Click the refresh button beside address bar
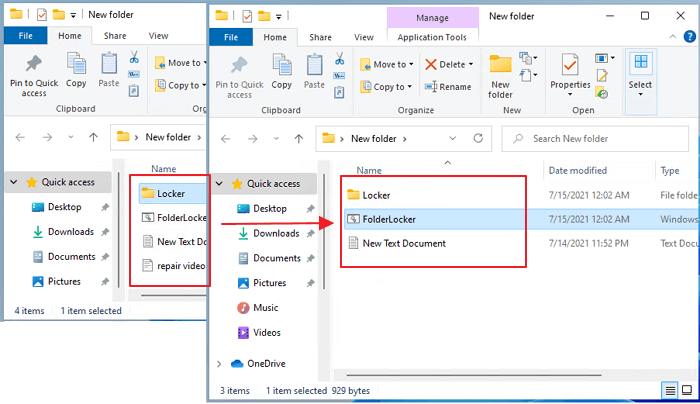This screenshot has height=404, width=700. click(479, 138)
